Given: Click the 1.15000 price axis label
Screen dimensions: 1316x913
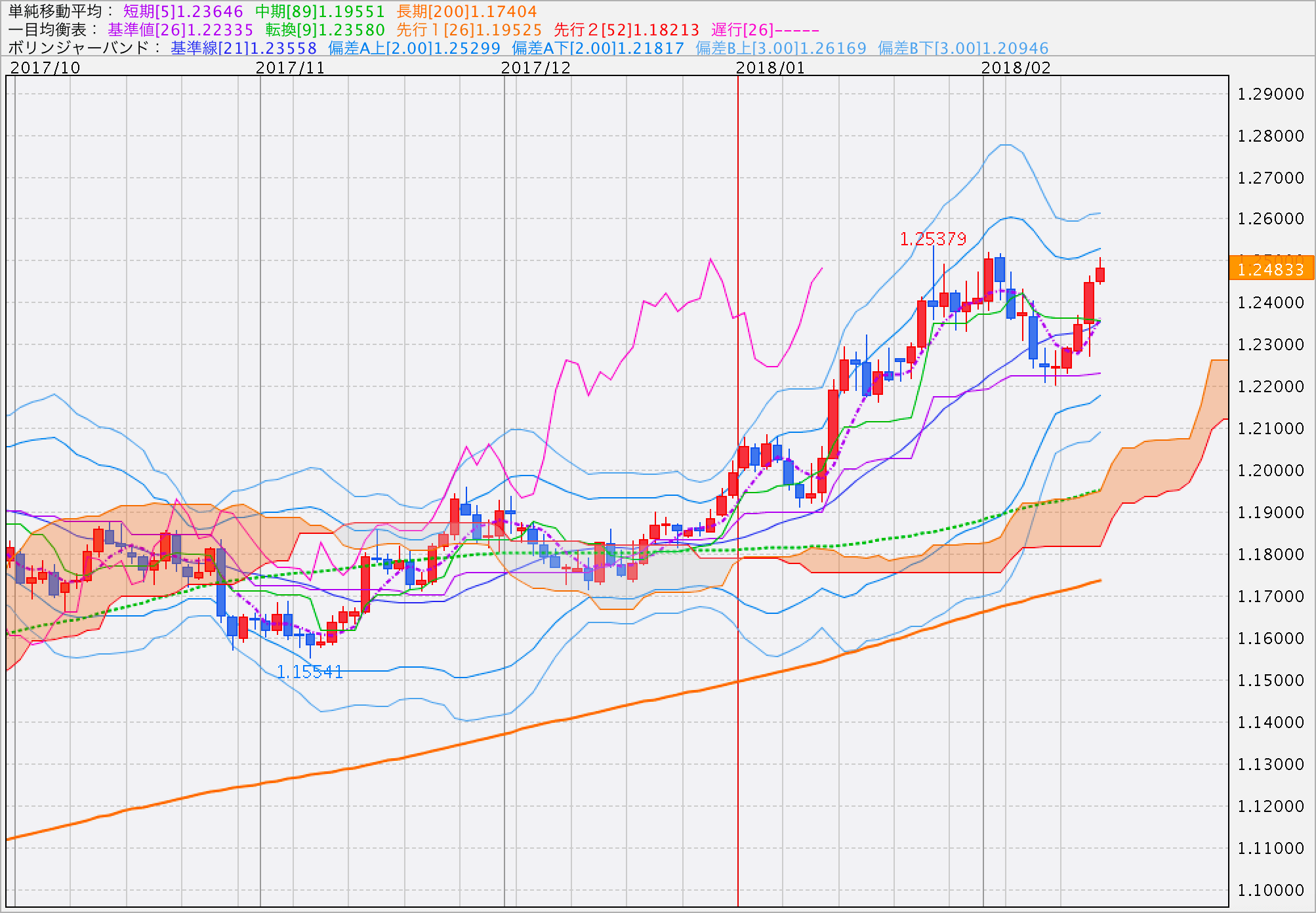Looking at the screenshot, I should [x=1271, y=680].
